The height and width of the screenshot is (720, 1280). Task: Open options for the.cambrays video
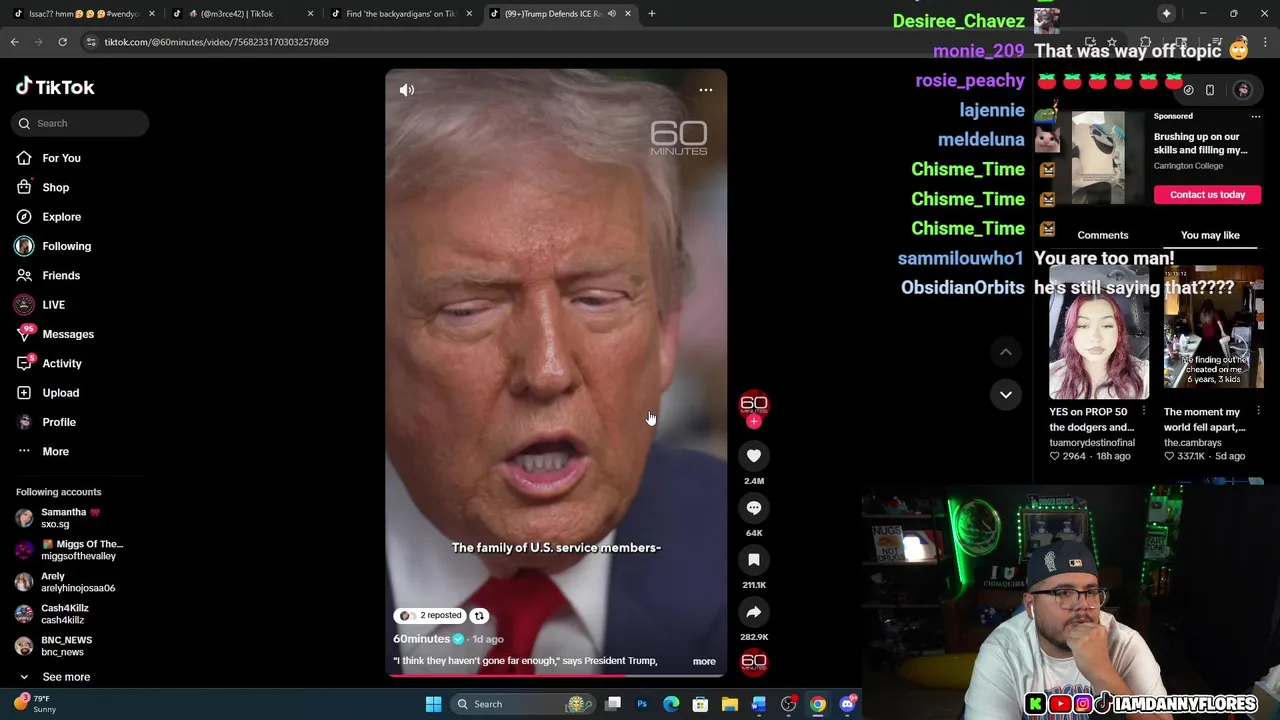[x=1258, y=411]
